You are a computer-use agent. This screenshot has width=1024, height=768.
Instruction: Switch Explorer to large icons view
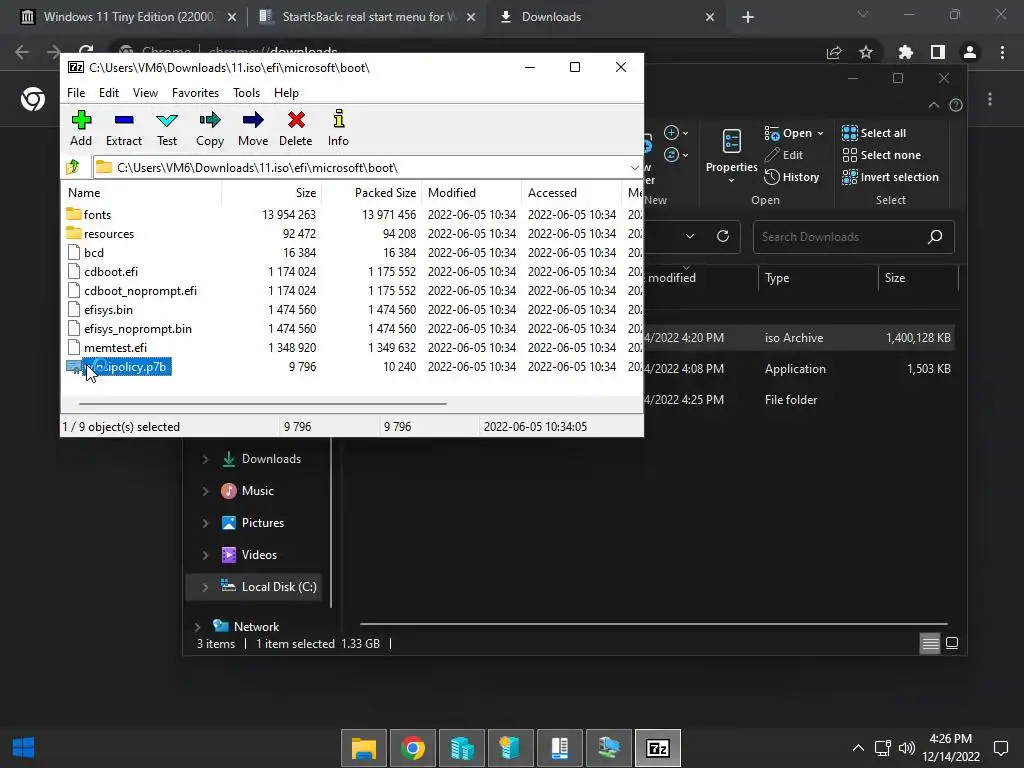[x=952, y=644]
